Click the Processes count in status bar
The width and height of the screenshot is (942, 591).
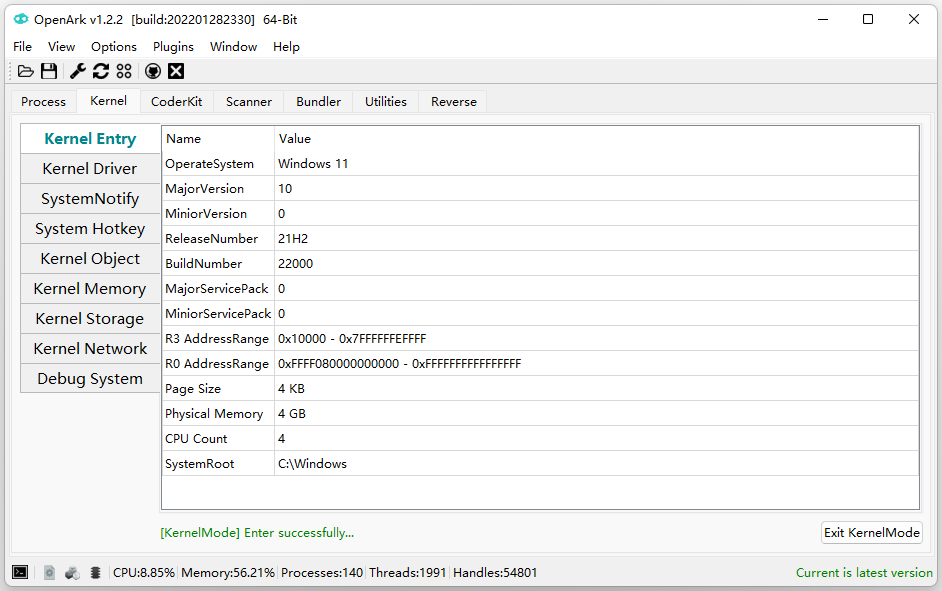[x=322, y=573]
